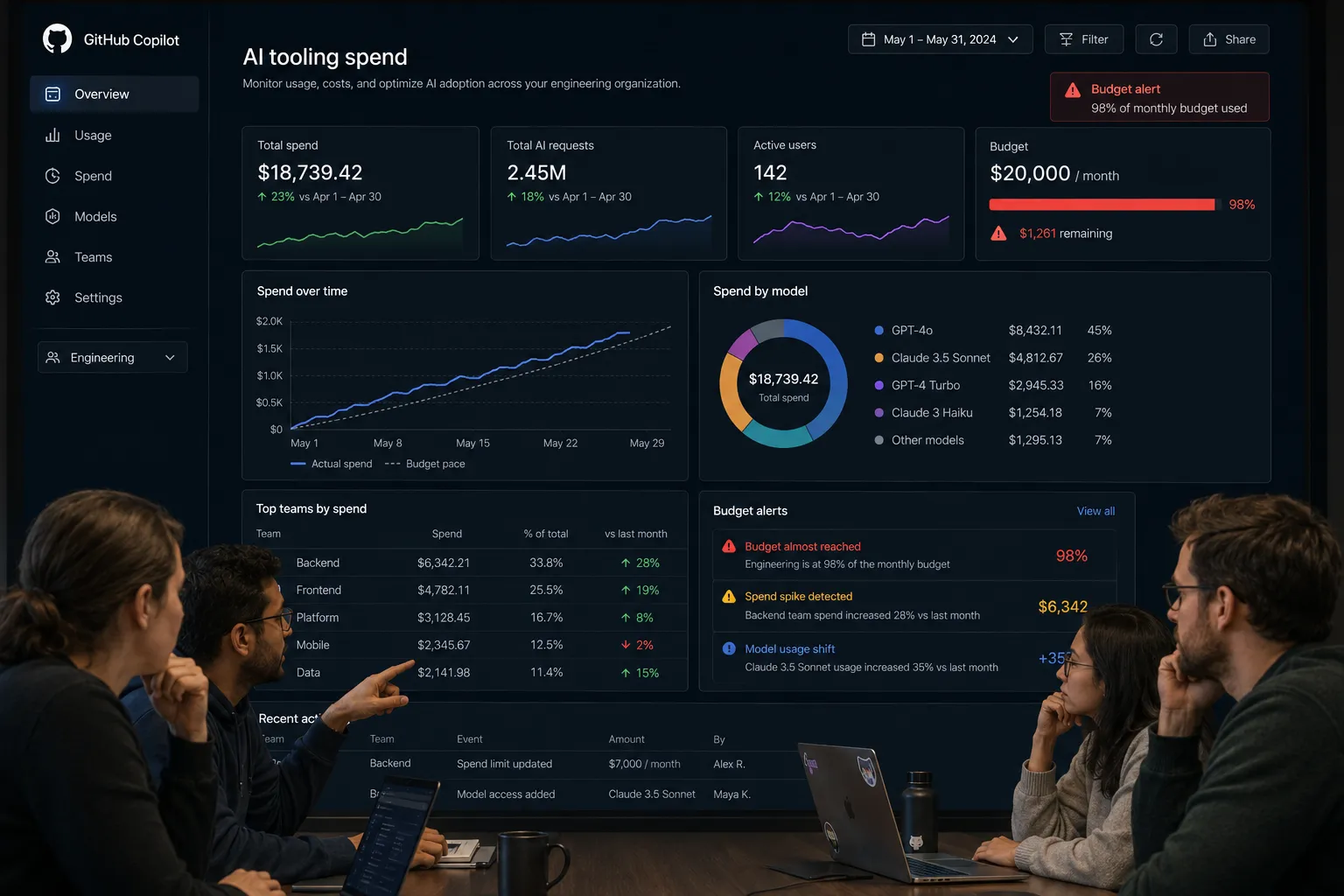Click the Models hexagon icon
The image size is (1344, 896).
point(52,216)
